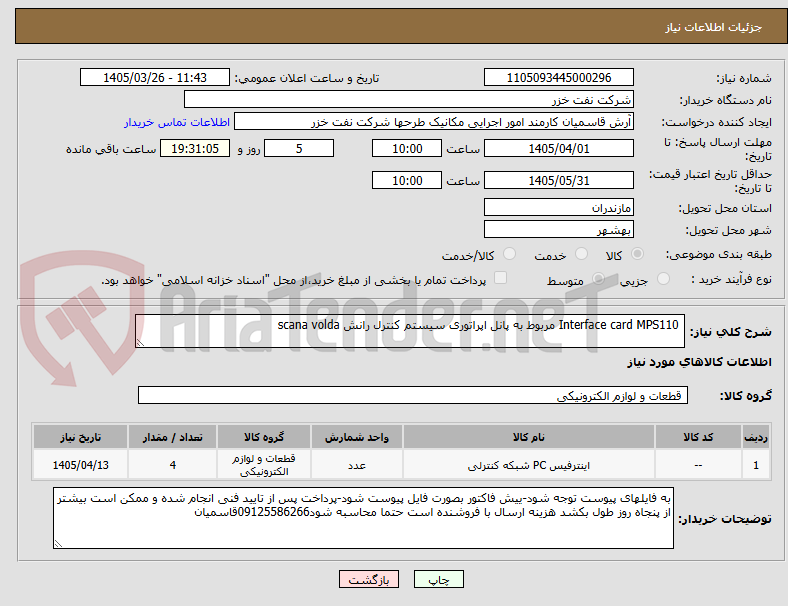
Task: Click the واحد شمارش column header
Action: pos(356,437)
